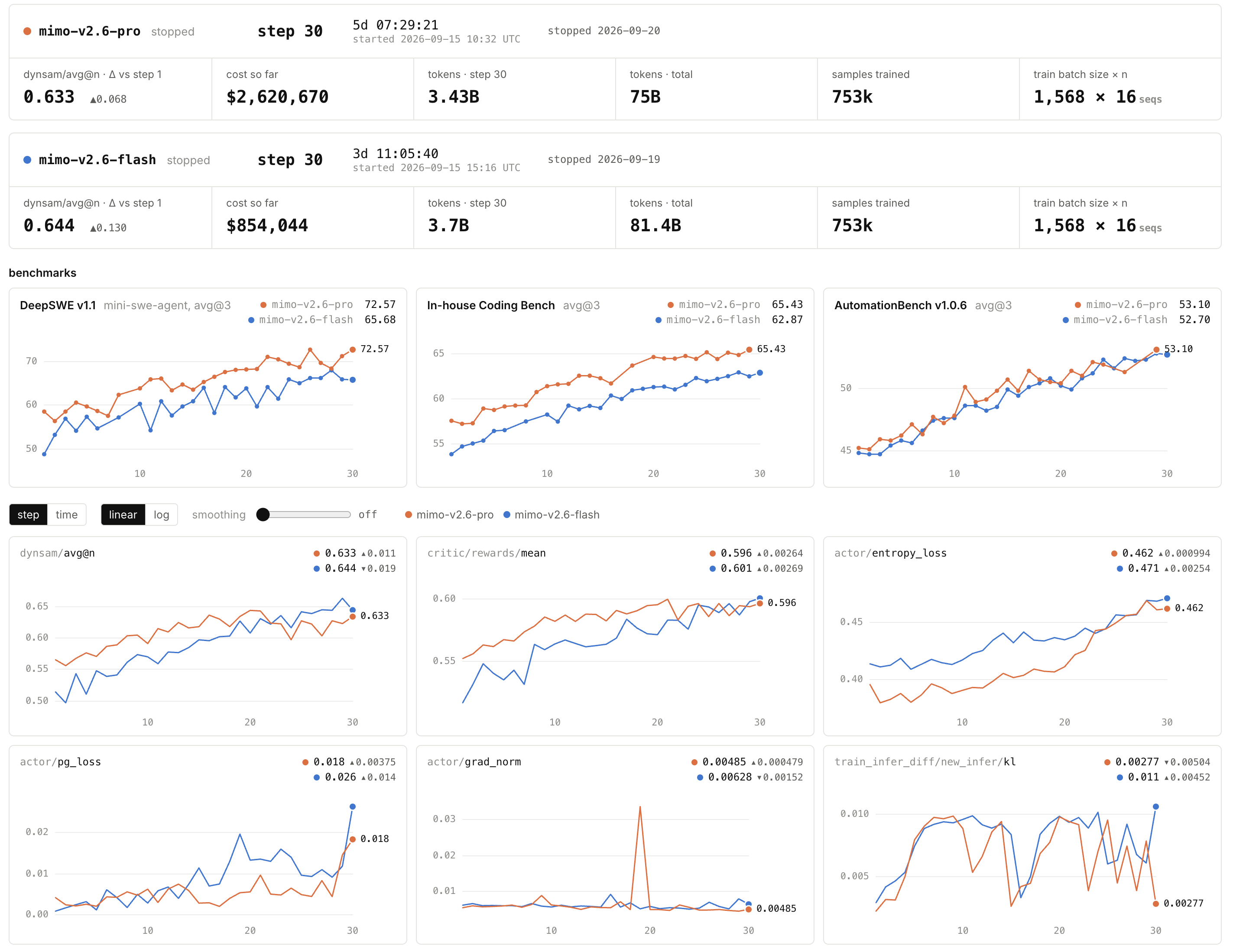The image size is (1233, 952).
Task: Click blue status dot beside mimo-v2.6-flash header
Action: point(27,160)
